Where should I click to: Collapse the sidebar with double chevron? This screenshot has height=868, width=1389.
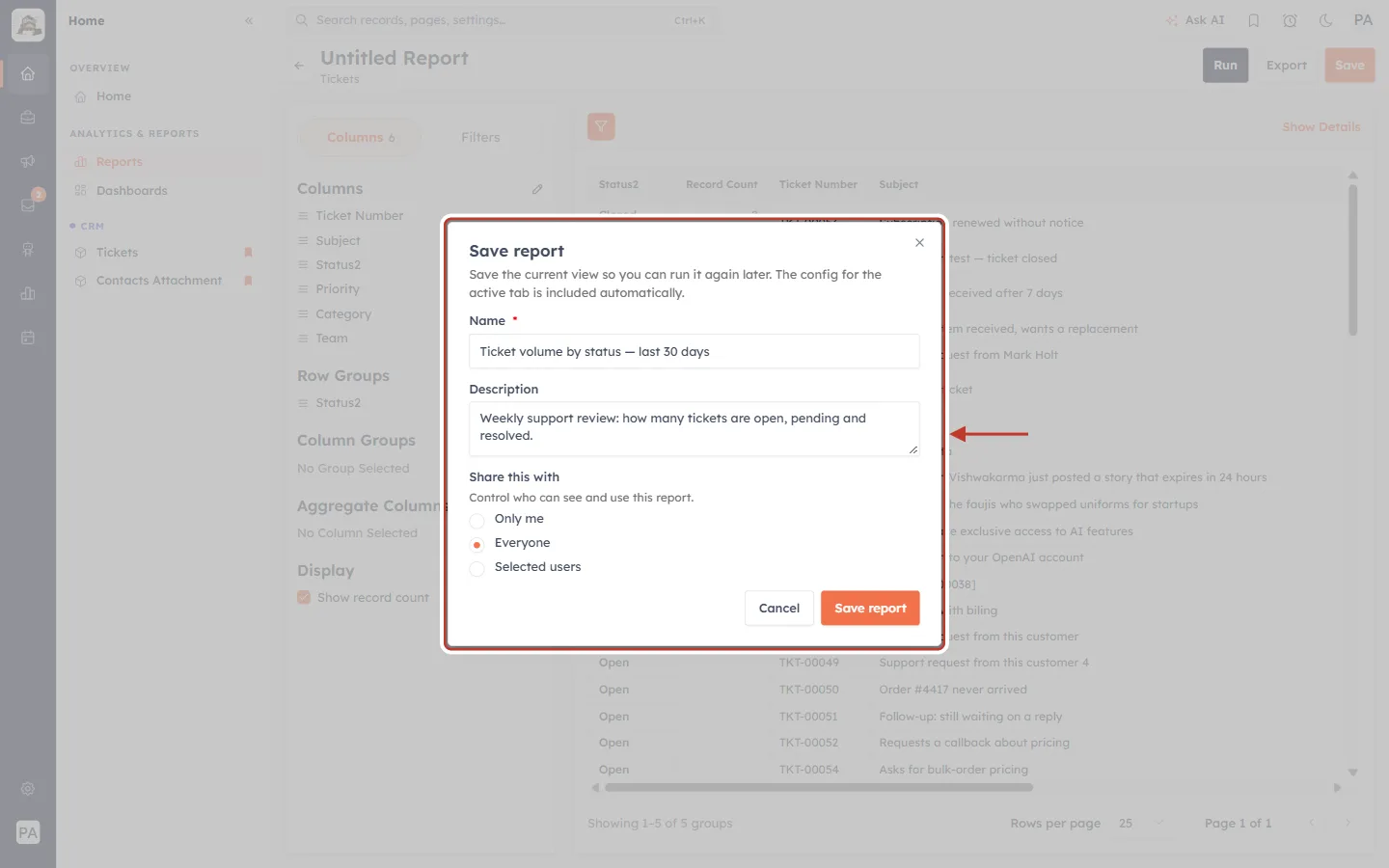tap(249, 20)
